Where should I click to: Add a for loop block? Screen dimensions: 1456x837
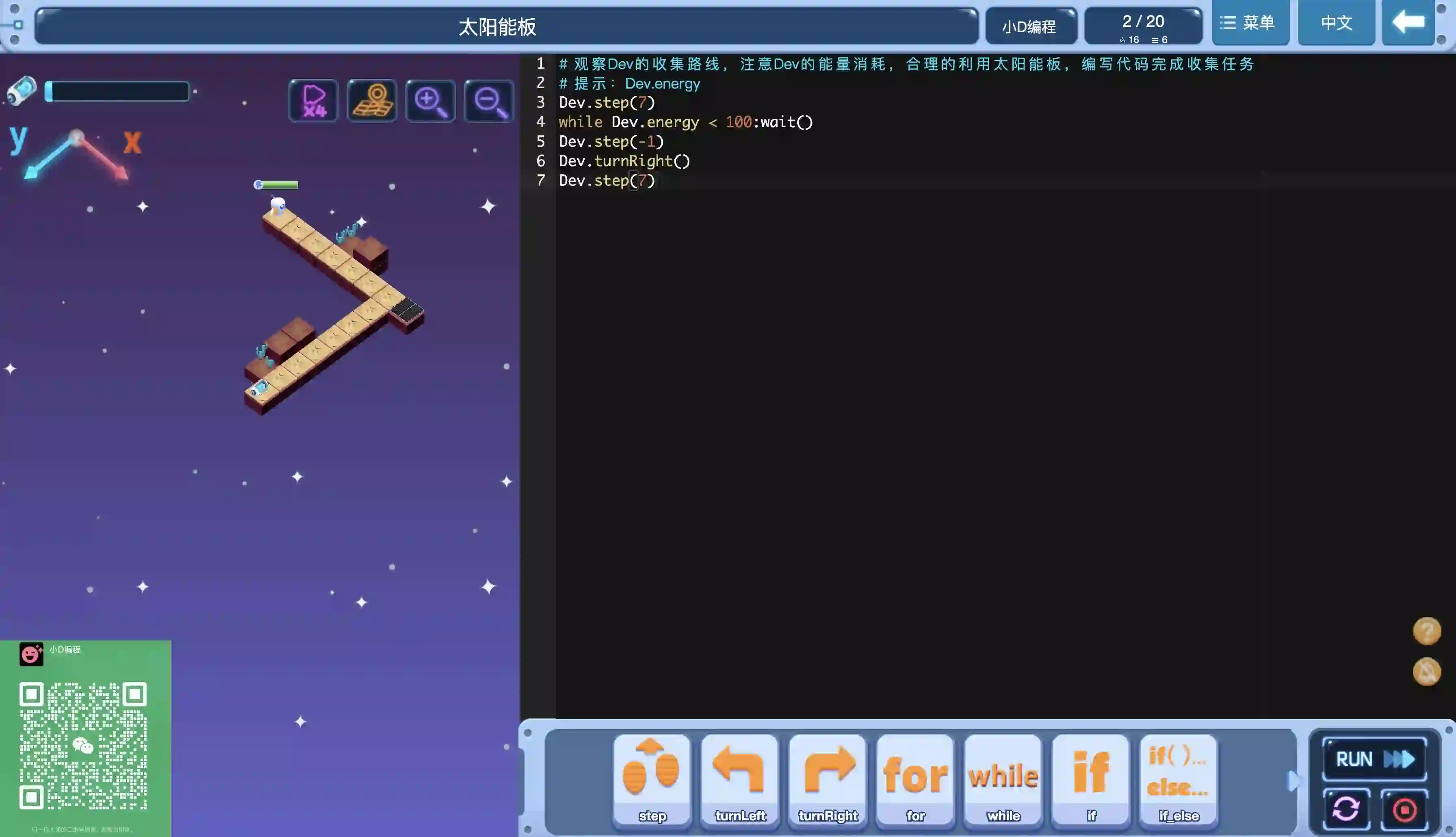(915, 780)
